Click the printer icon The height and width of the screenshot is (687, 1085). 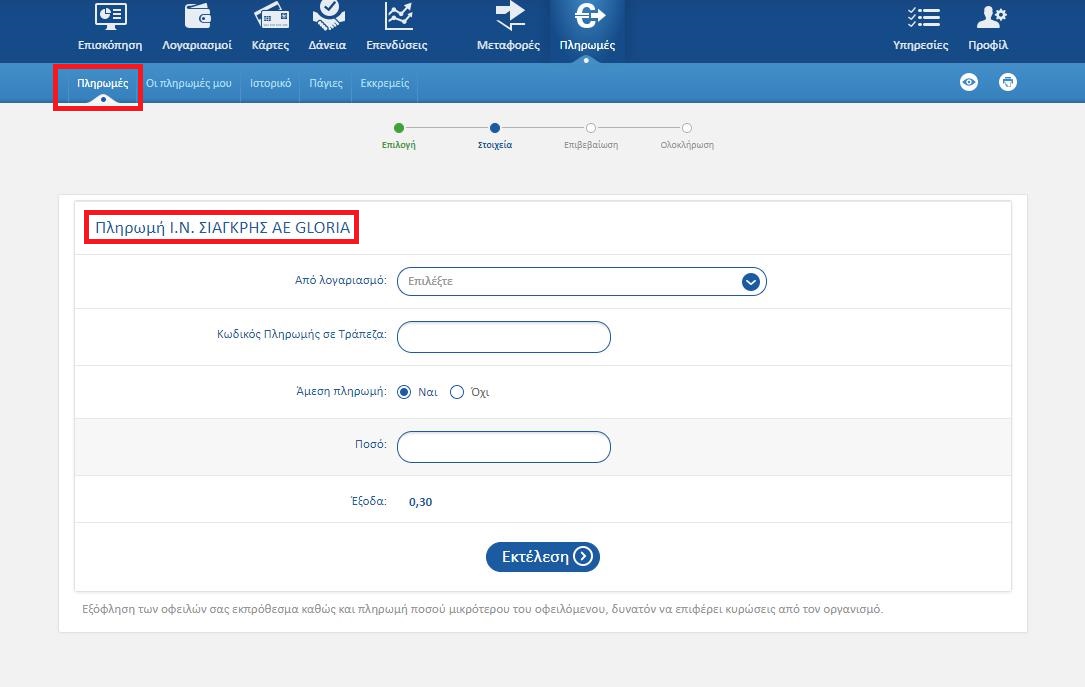1008,82
